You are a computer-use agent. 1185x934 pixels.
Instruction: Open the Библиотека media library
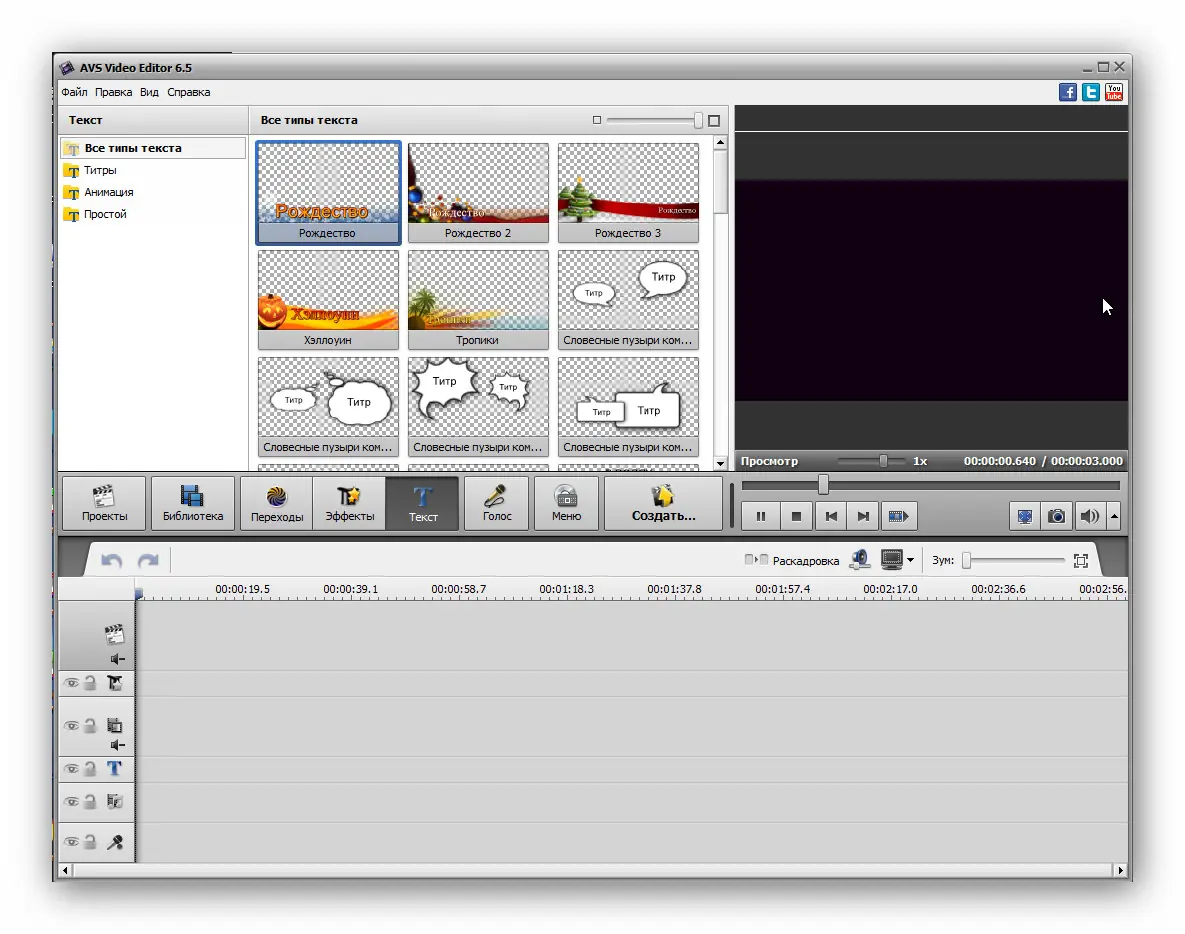point(193,503)
